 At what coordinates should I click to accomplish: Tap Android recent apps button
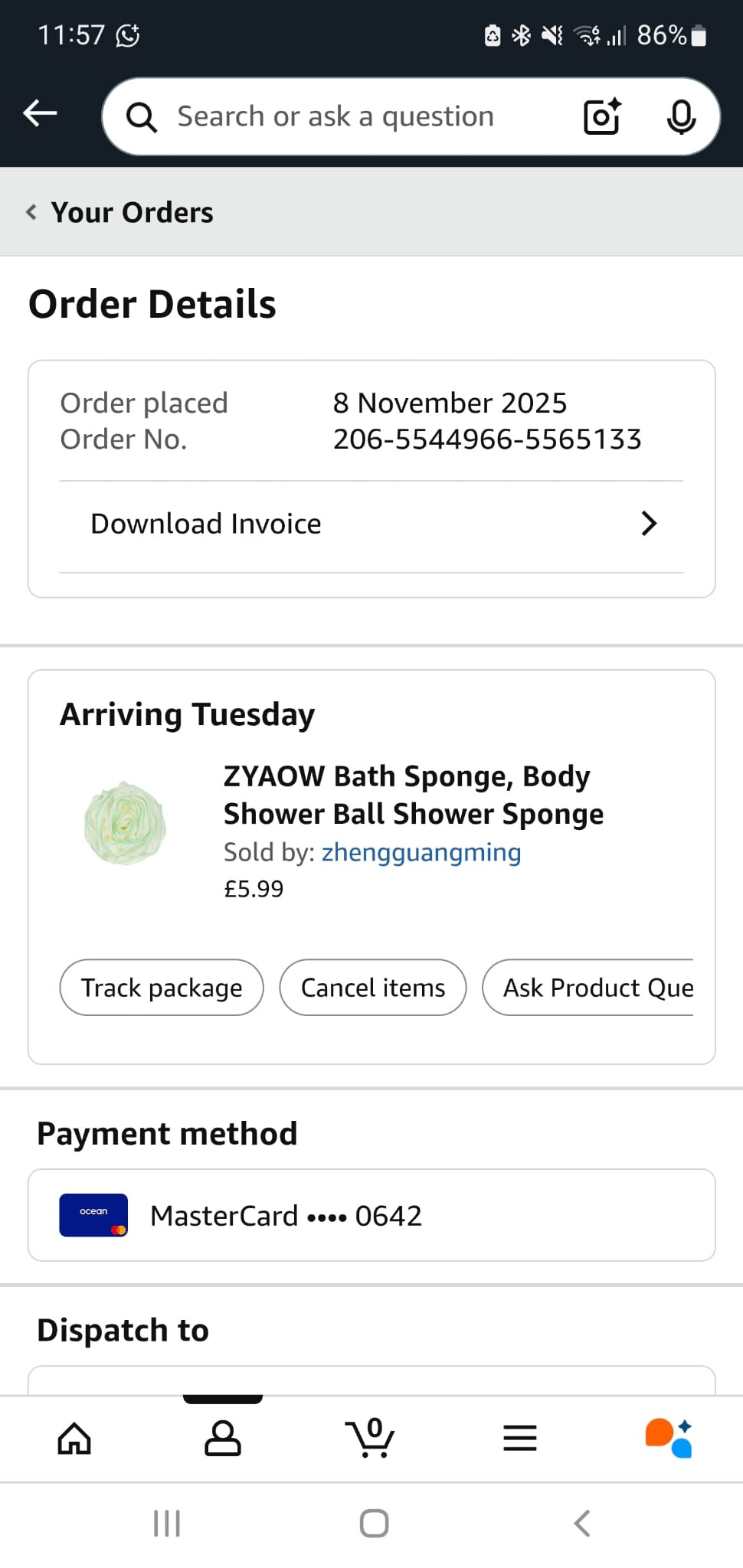[x=167, y=1524]
